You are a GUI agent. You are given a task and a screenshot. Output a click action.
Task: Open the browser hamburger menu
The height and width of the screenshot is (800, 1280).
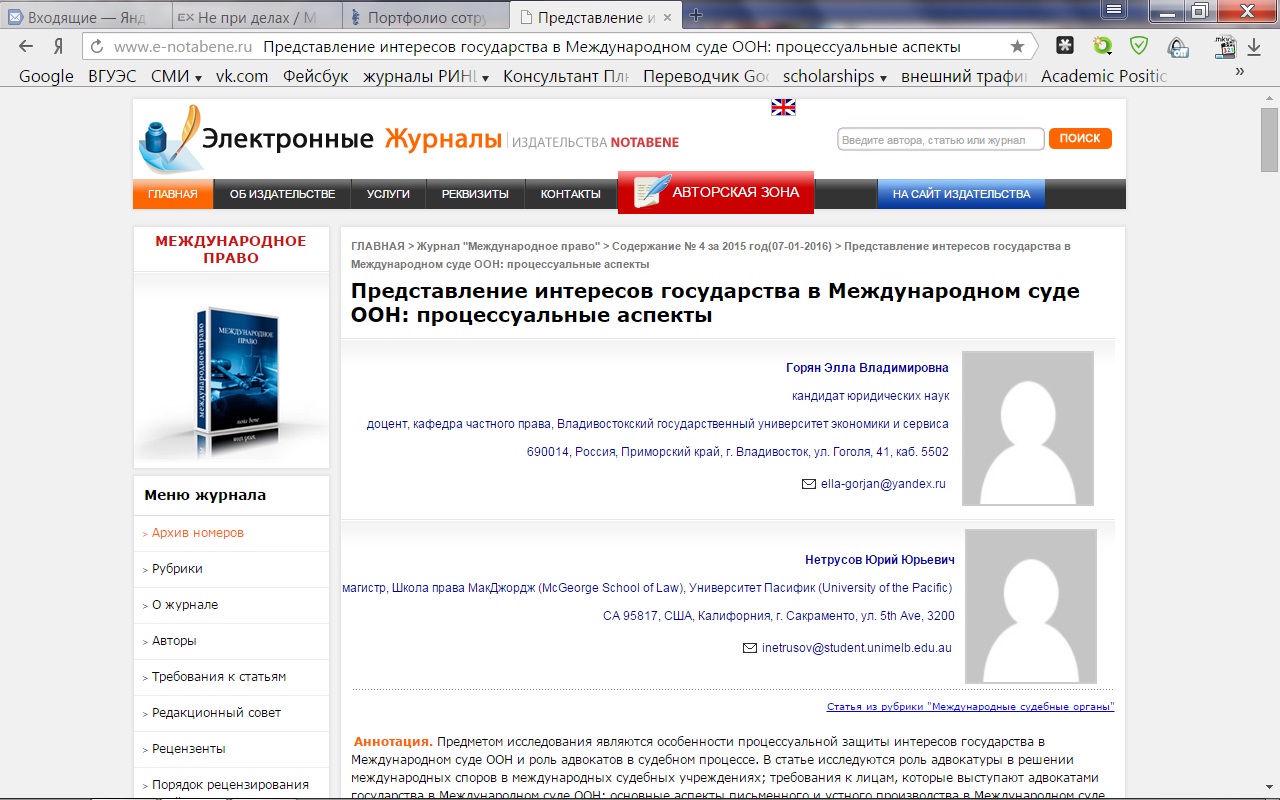1113,10
